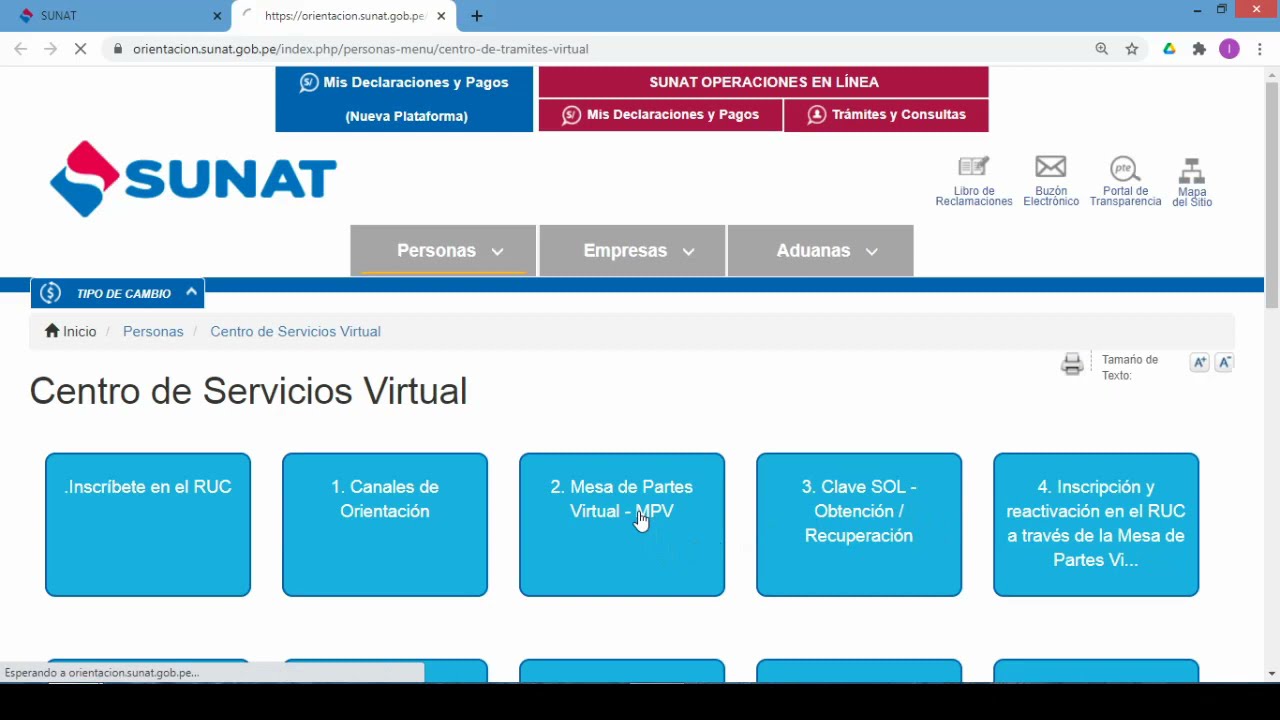Increase text size with A+ button
Screen dimensions: 1280x720
[x=1200, y=363]
